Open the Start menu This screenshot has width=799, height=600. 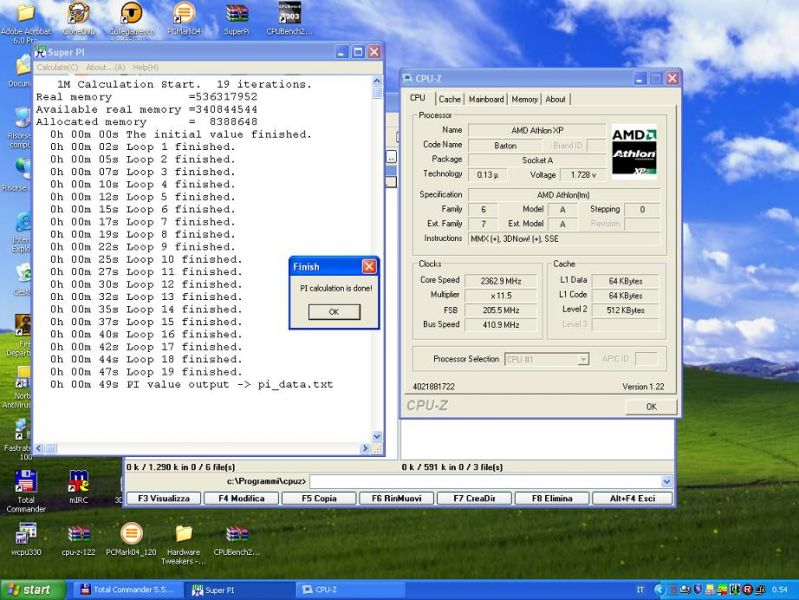click(33, 590)
